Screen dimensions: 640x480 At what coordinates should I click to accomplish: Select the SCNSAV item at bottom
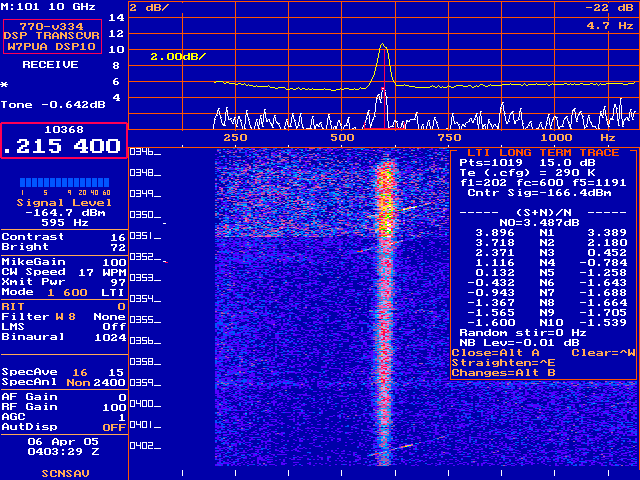(65, 474)
